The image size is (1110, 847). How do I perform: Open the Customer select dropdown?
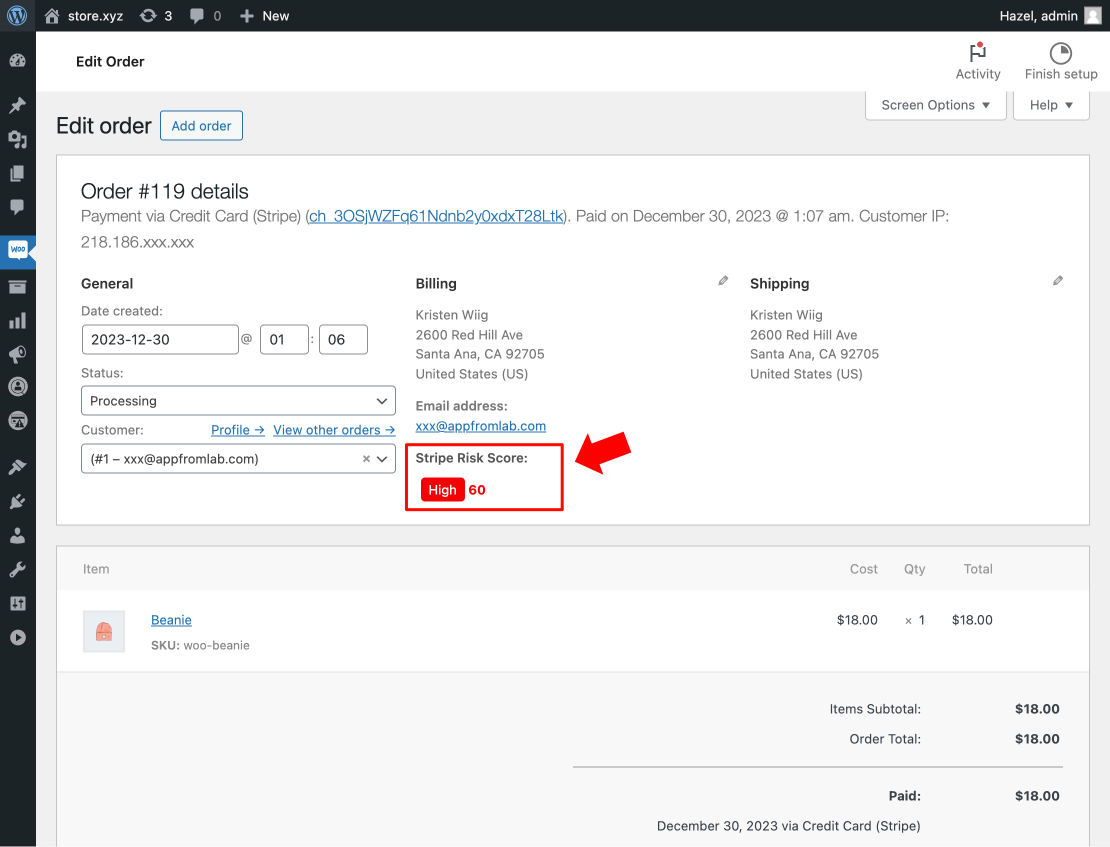[239, 459]
